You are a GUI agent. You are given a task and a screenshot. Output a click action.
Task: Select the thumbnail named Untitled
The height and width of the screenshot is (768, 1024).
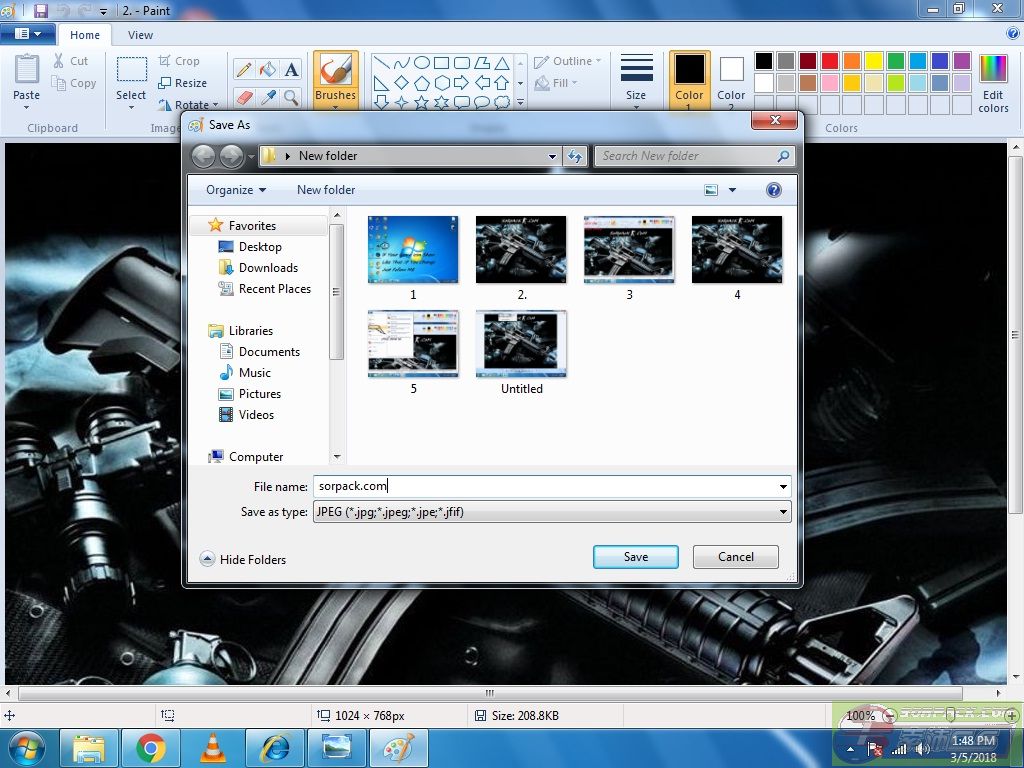pos(521,344)
